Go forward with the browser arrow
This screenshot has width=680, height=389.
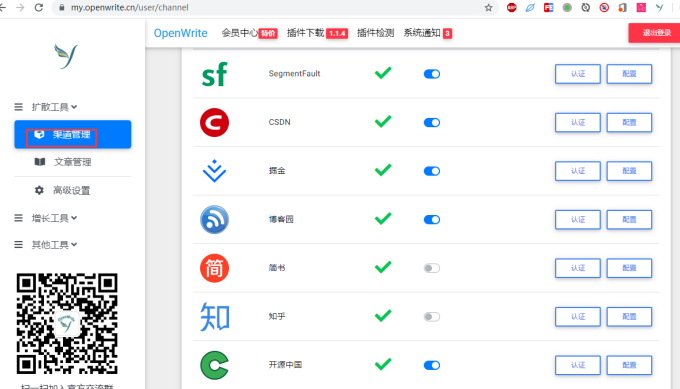click(x=20, y=7)
